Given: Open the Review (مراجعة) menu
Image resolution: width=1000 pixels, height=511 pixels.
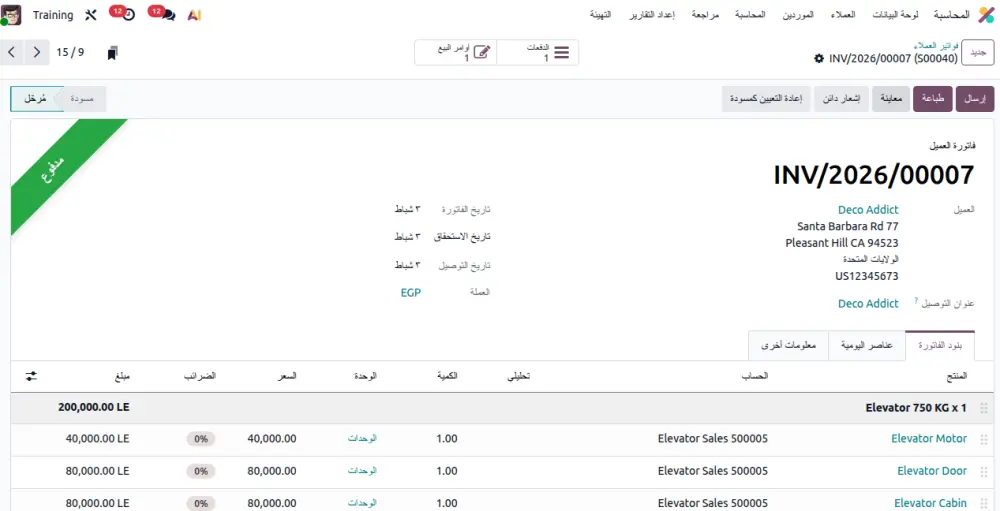Looking at the screenshot, I should (x=705, y=15).
